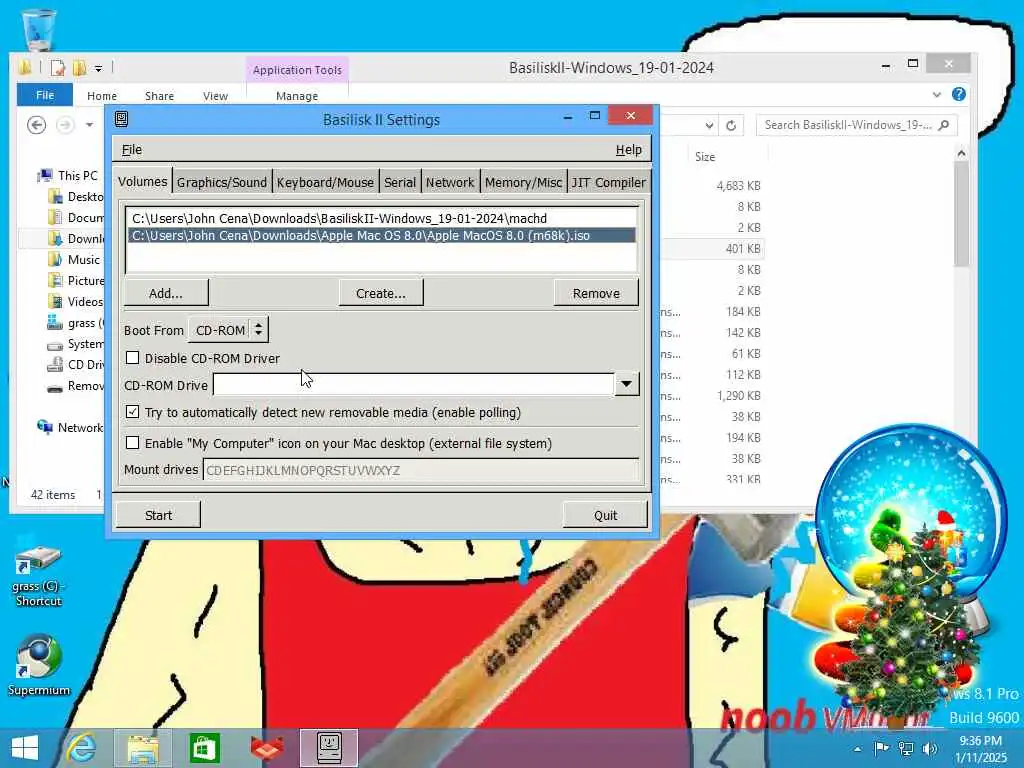The height and width of the screenshot is (768, 1024).
Task: Click Explorer Forward navigation arrow
Action: click(x=65, y=124)
